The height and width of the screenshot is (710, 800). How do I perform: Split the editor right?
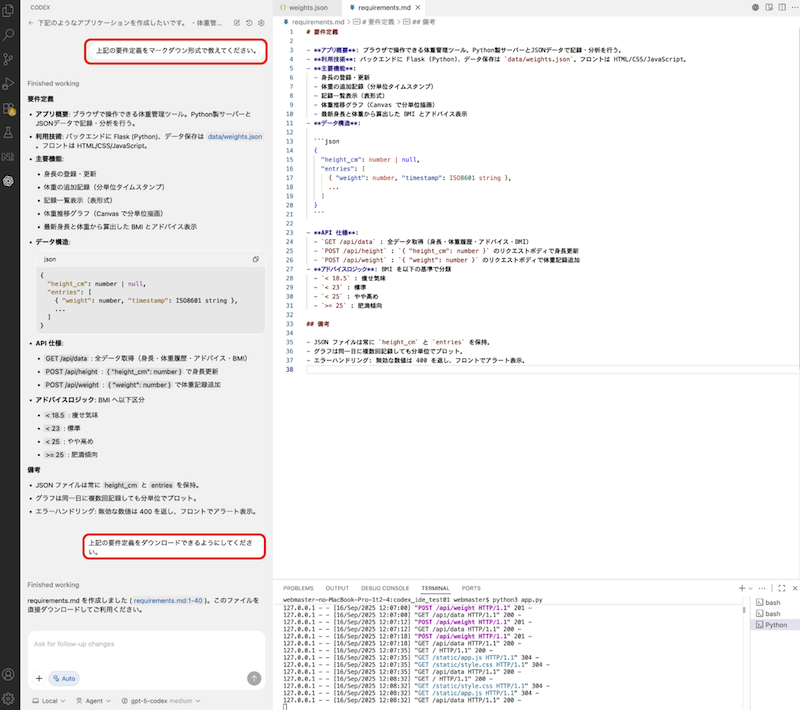[782, 7]
